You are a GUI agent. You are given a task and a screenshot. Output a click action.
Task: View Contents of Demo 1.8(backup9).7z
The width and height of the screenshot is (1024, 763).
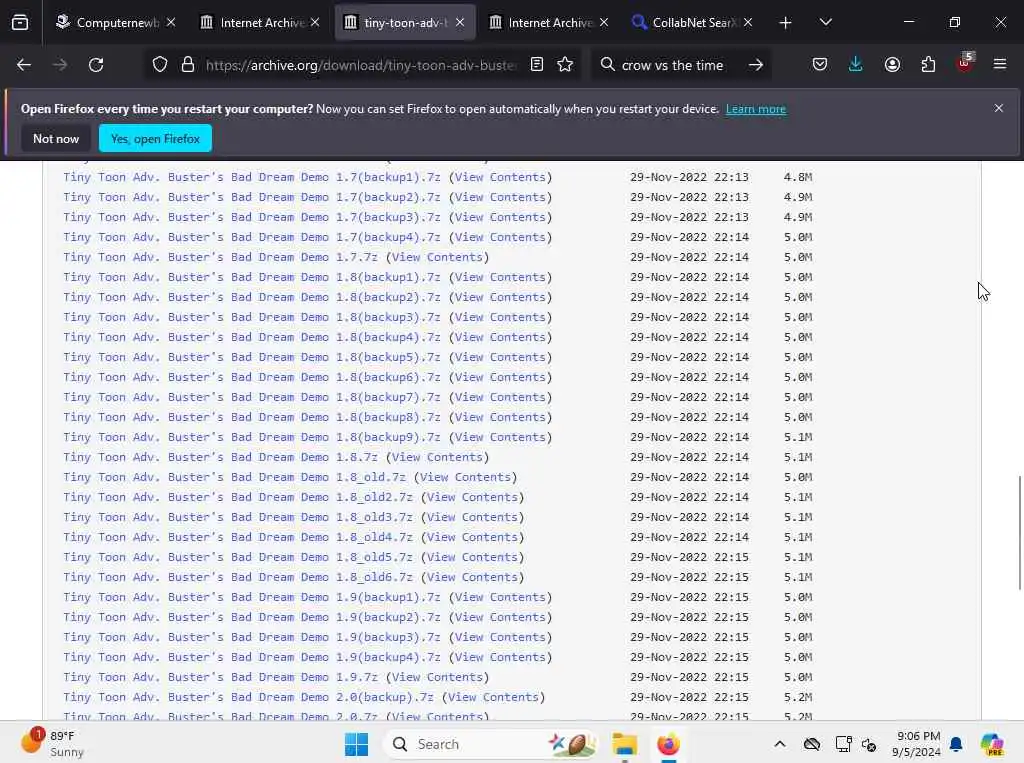(500, 437)
